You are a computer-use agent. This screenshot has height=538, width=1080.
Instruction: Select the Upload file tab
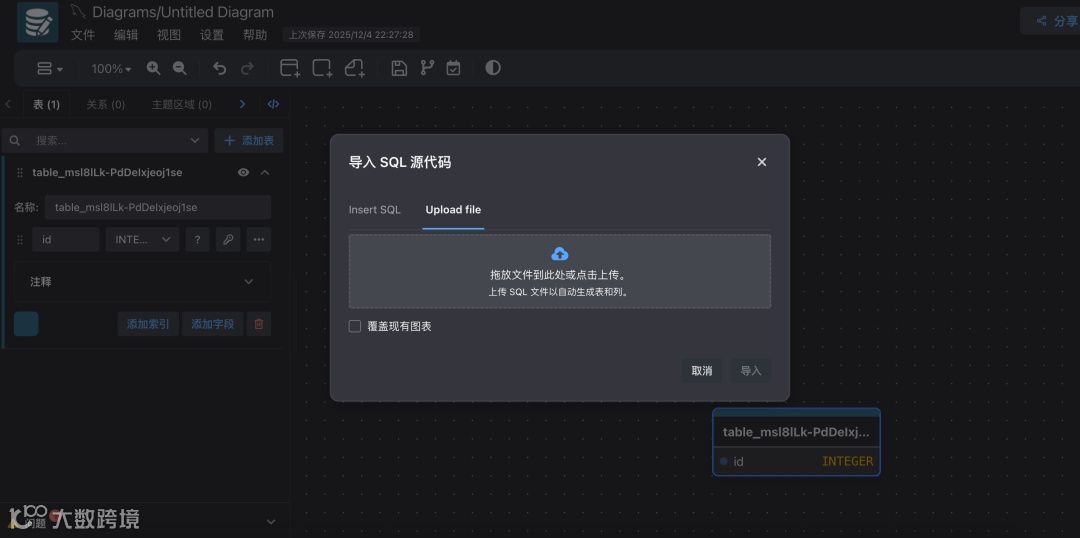point(453,210)
